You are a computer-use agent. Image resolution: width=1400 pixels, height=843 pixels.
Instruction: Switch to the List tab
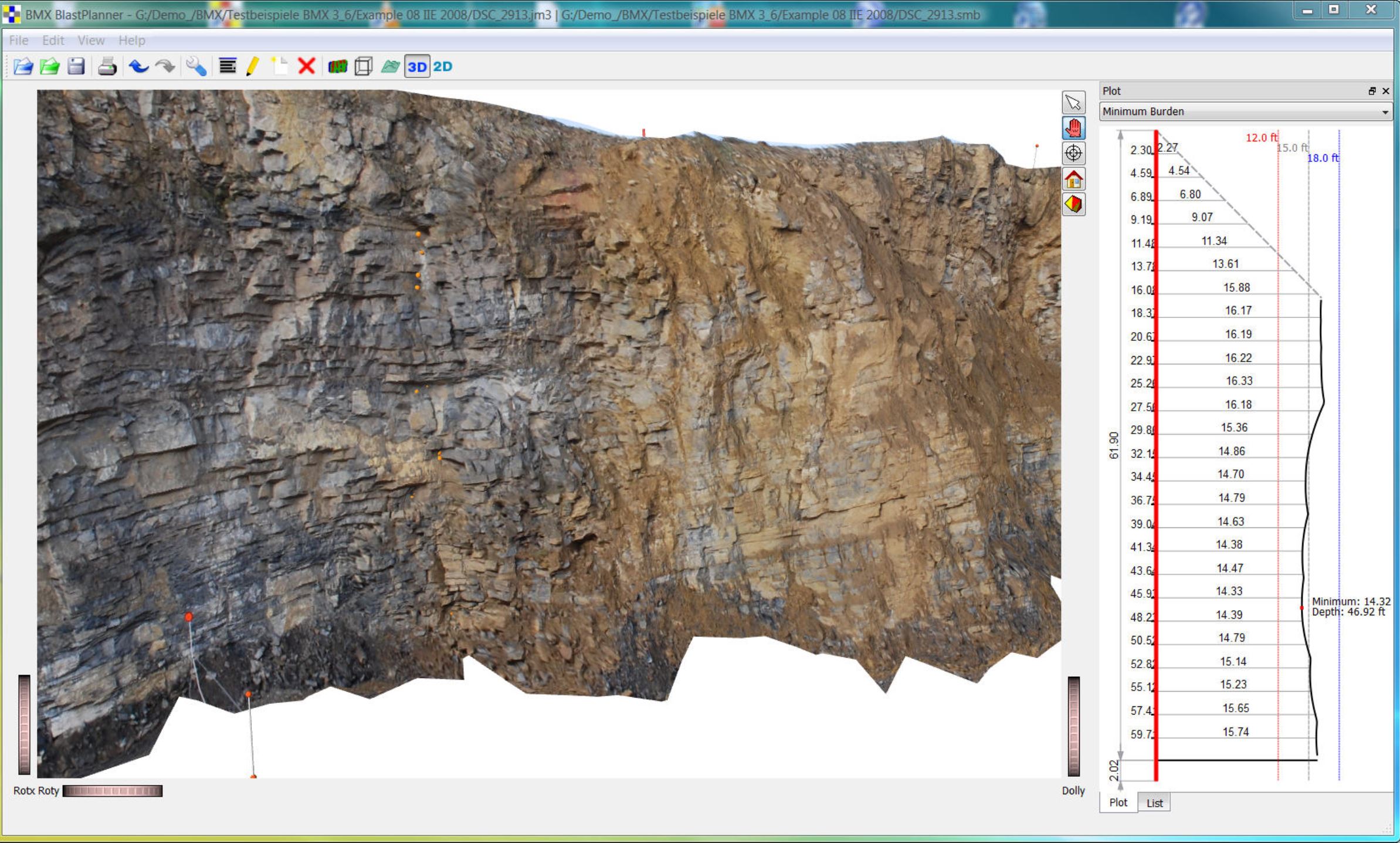tap(1154, 803)
